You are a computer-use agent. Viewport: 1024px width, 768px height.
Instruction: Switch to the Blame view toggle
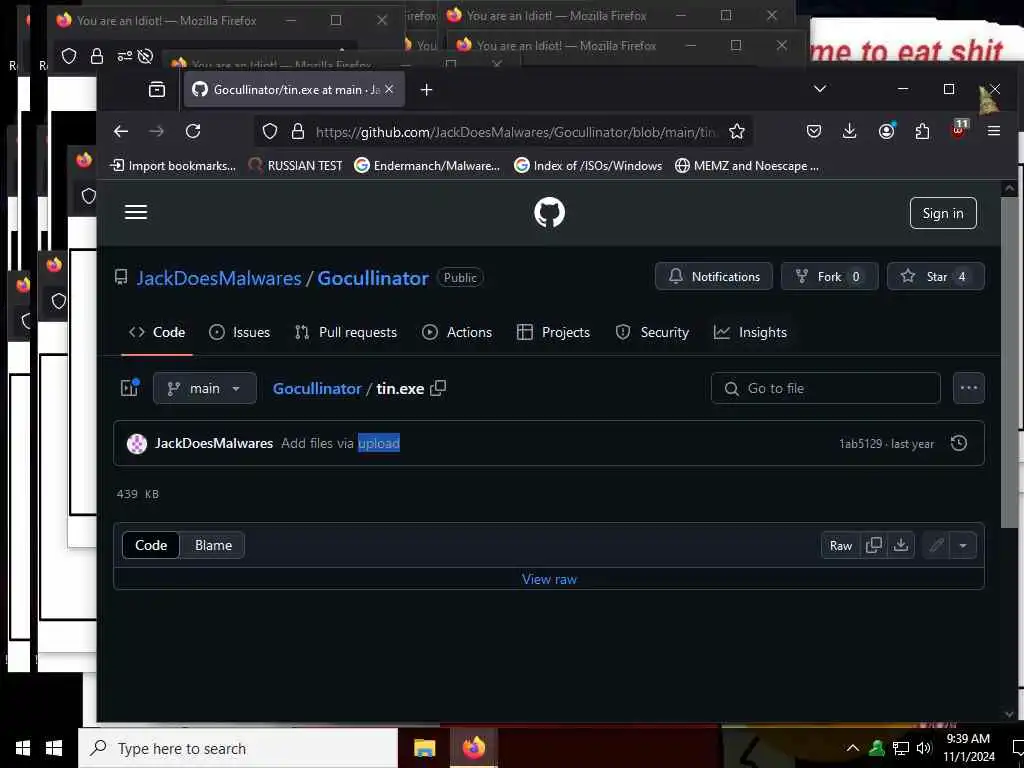click(213, 545)
